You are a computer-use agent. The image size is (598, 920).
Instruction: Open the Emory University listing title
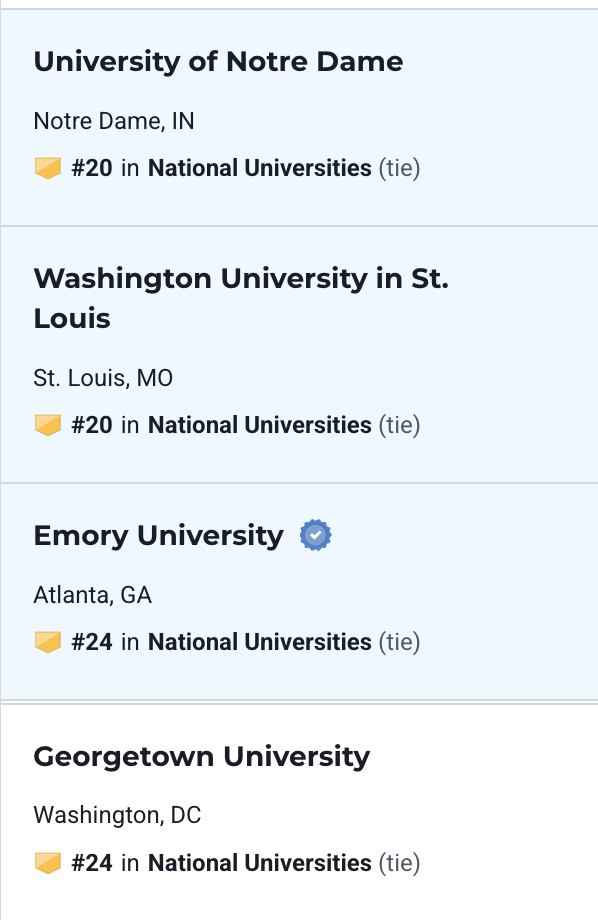pos(158,536)
